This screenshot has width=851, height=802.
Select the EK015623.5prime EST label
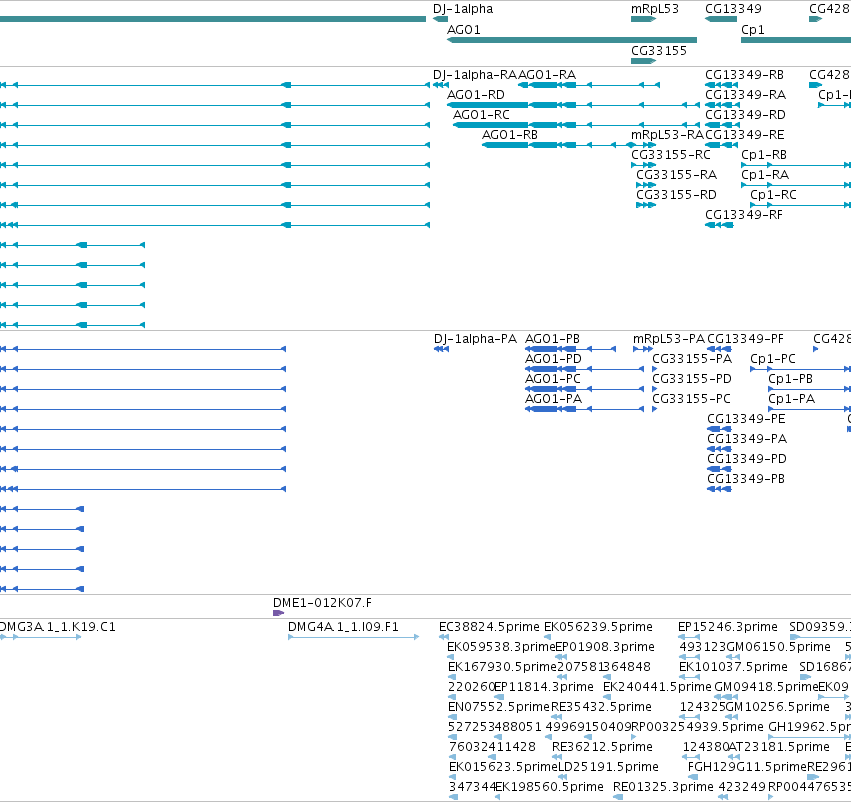503,767
